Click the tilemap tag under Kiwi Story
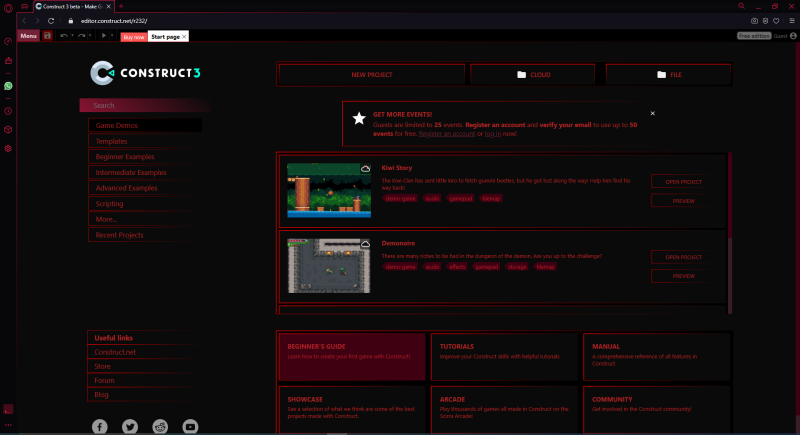The image size is (800, 435). 491,198
